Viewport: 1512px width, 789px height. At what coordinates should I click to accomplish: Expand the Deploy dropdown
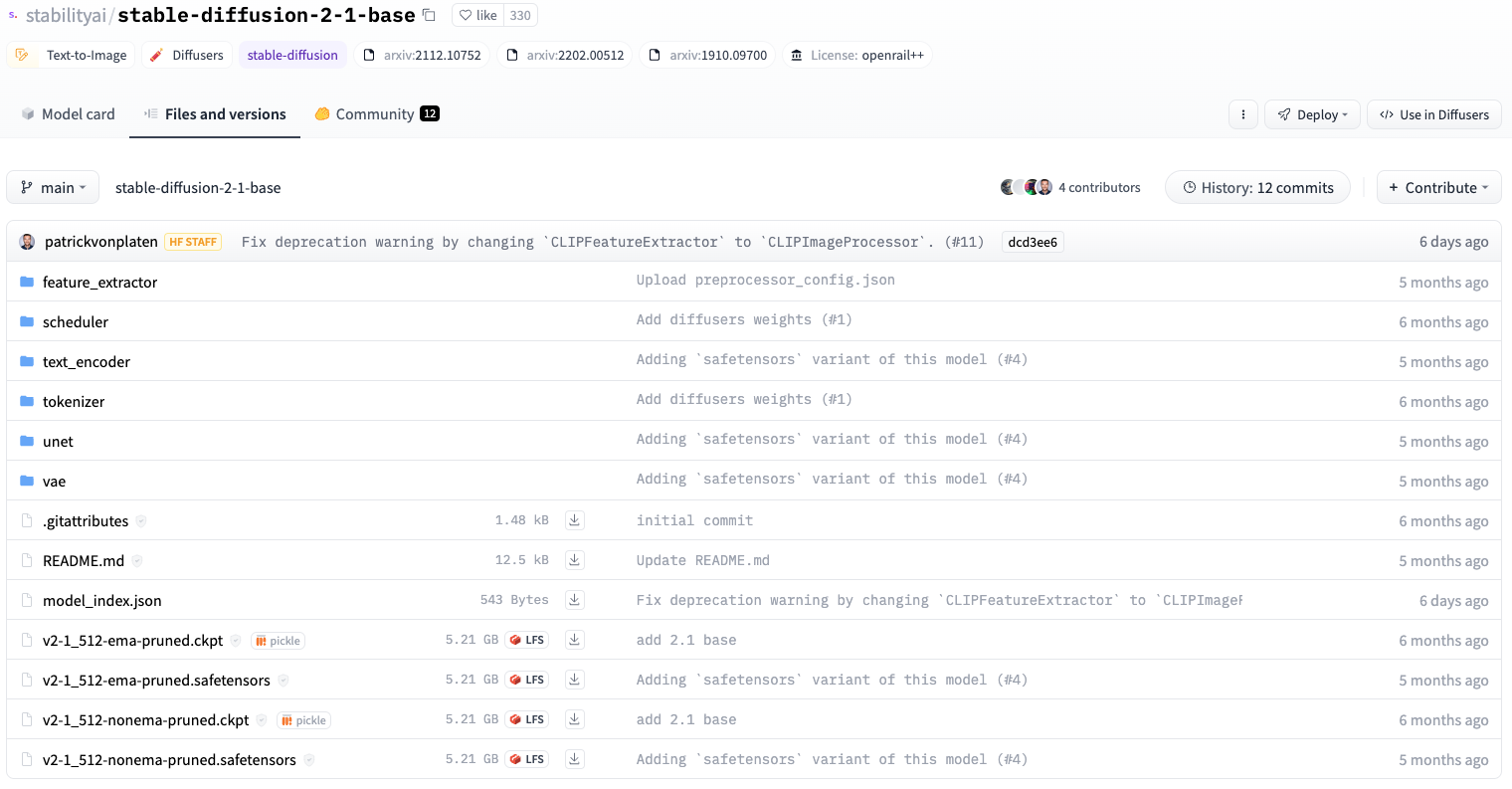tap(1313, 114)
